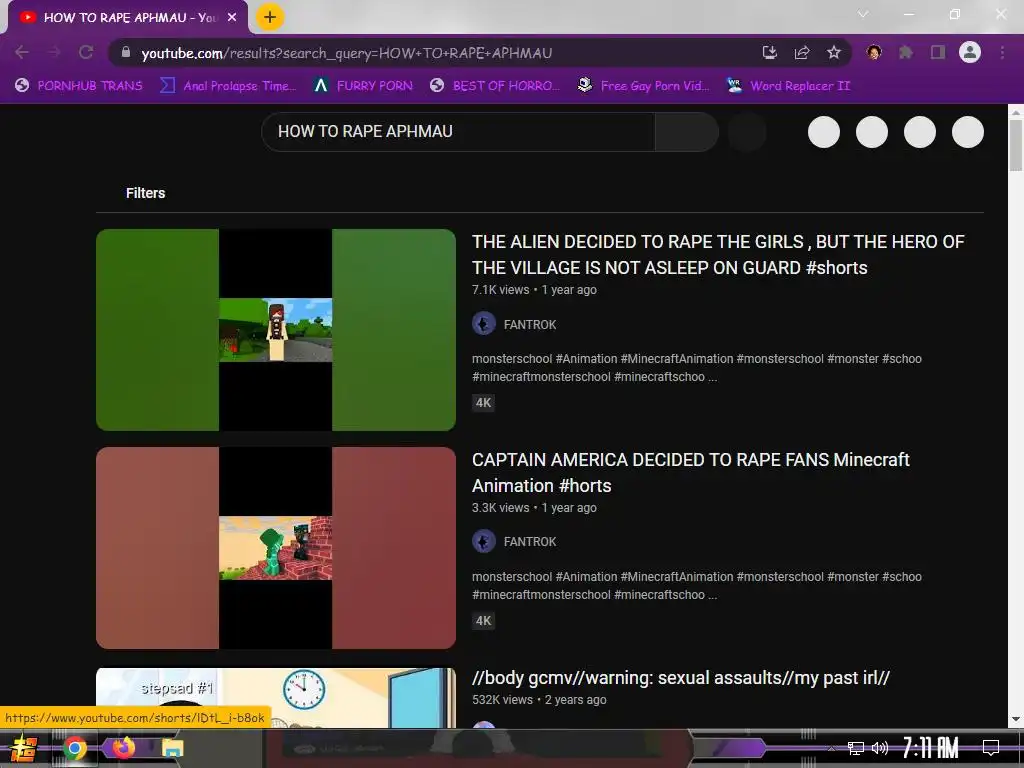This screenshot has width=1024, height=768.
Task: Click the share page icon in address bar
Action: click(802, 52)
